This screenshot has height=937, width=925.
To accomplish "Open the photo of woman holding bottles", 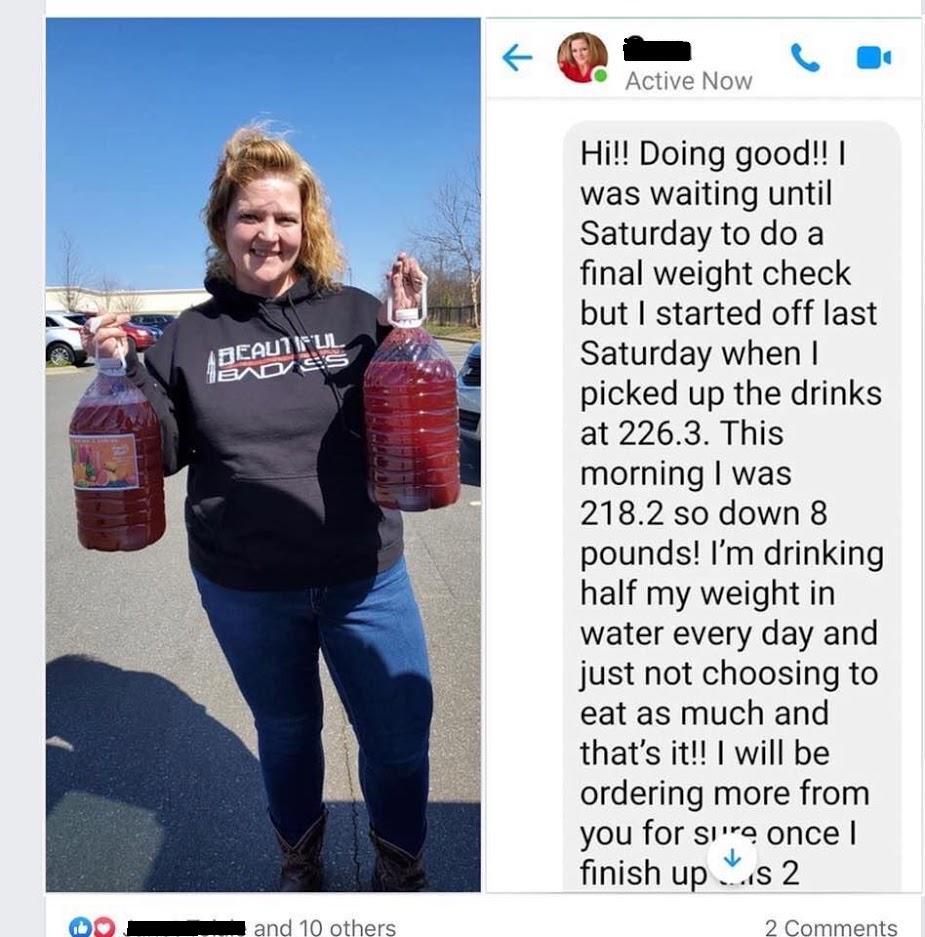I will click(263, 455).
